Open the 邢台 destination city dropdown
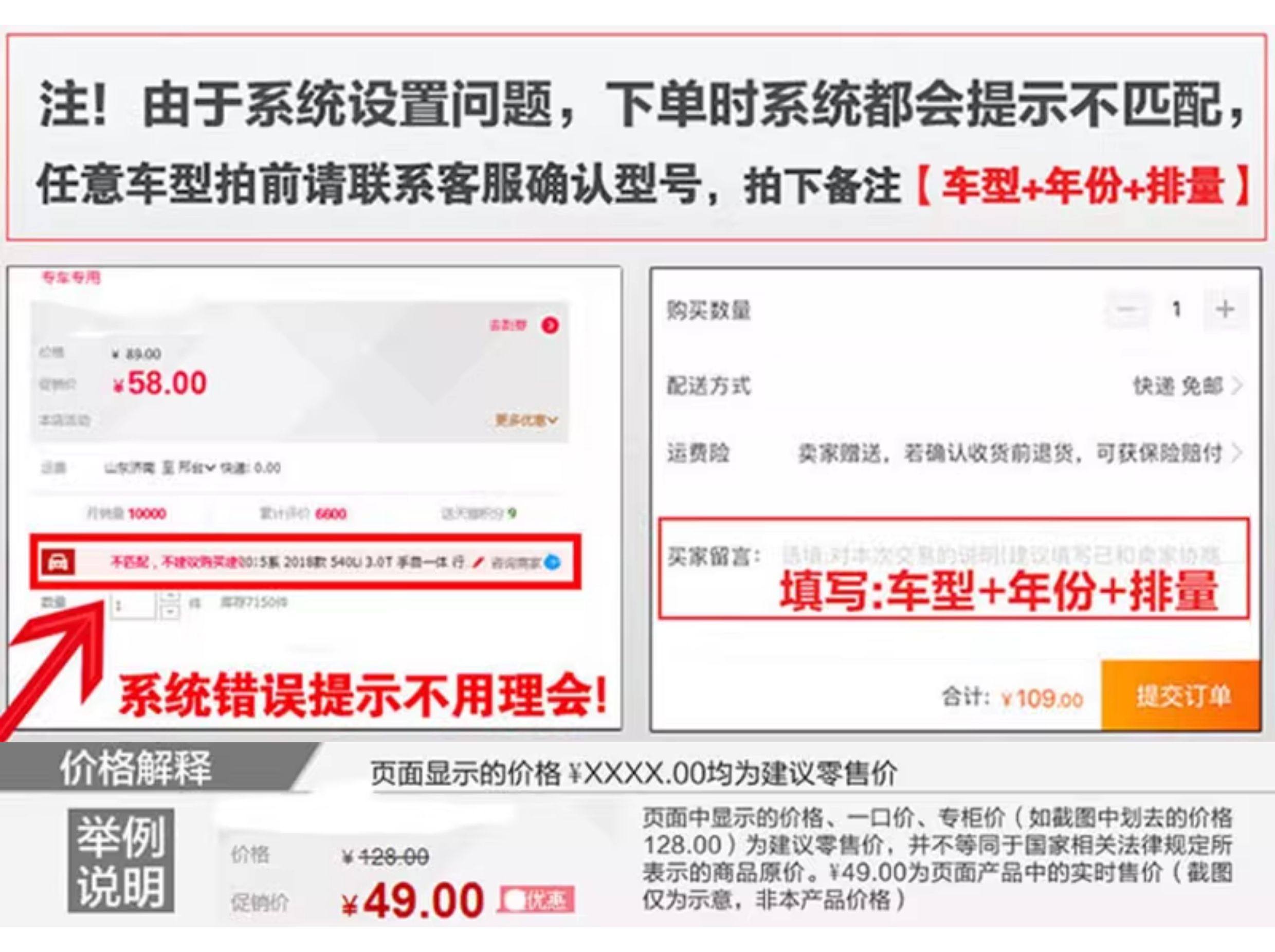Image resolution: width=1275 pixels, height=952 pixels. (196, 467)
